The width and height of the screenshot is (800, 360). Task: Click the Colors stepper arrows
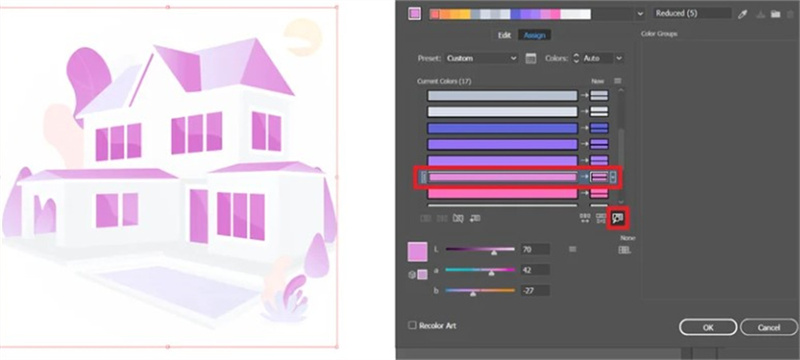click(x=577, y=58)
